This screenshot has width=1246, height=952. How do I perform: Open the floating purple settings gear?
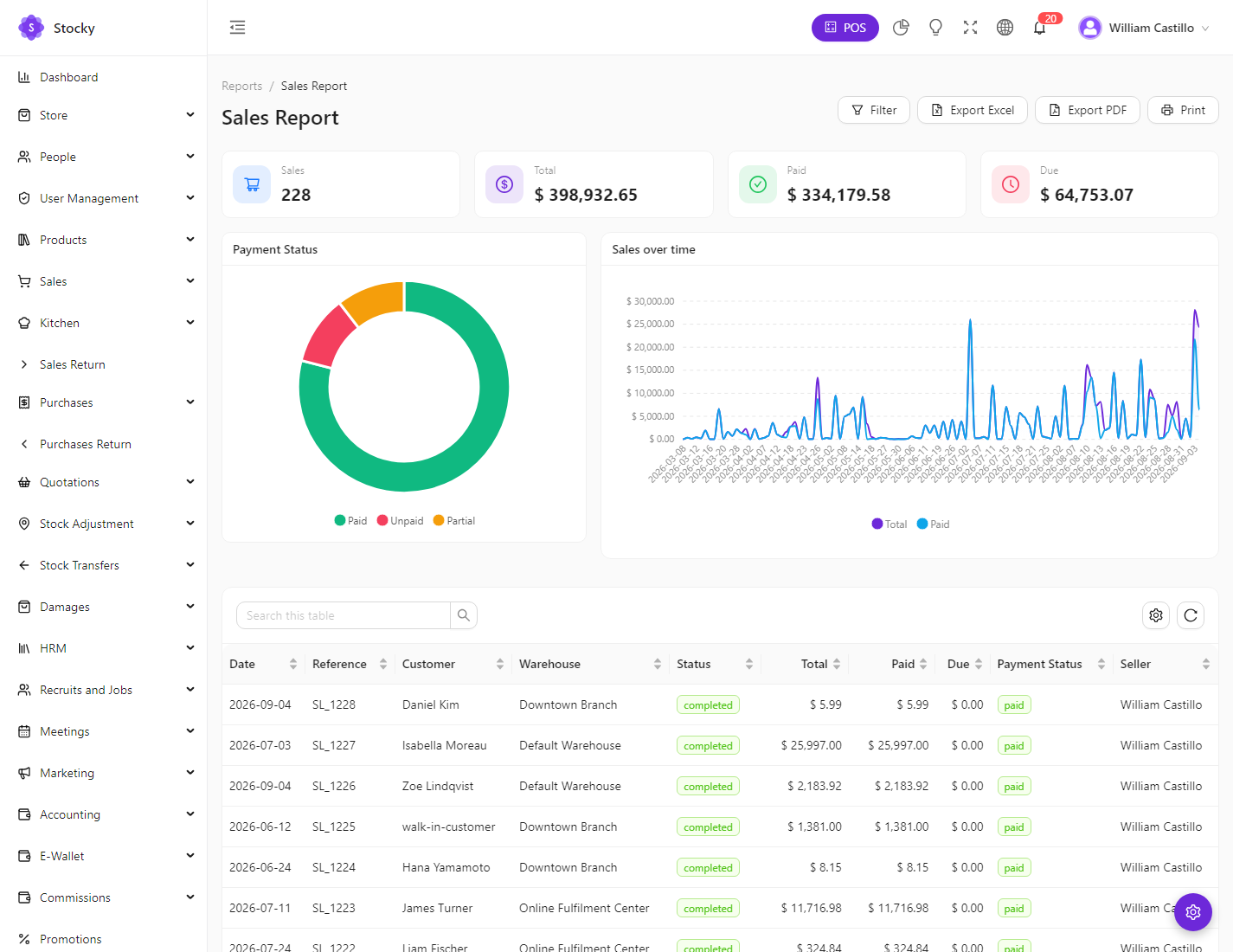(x=1193, y=911)
